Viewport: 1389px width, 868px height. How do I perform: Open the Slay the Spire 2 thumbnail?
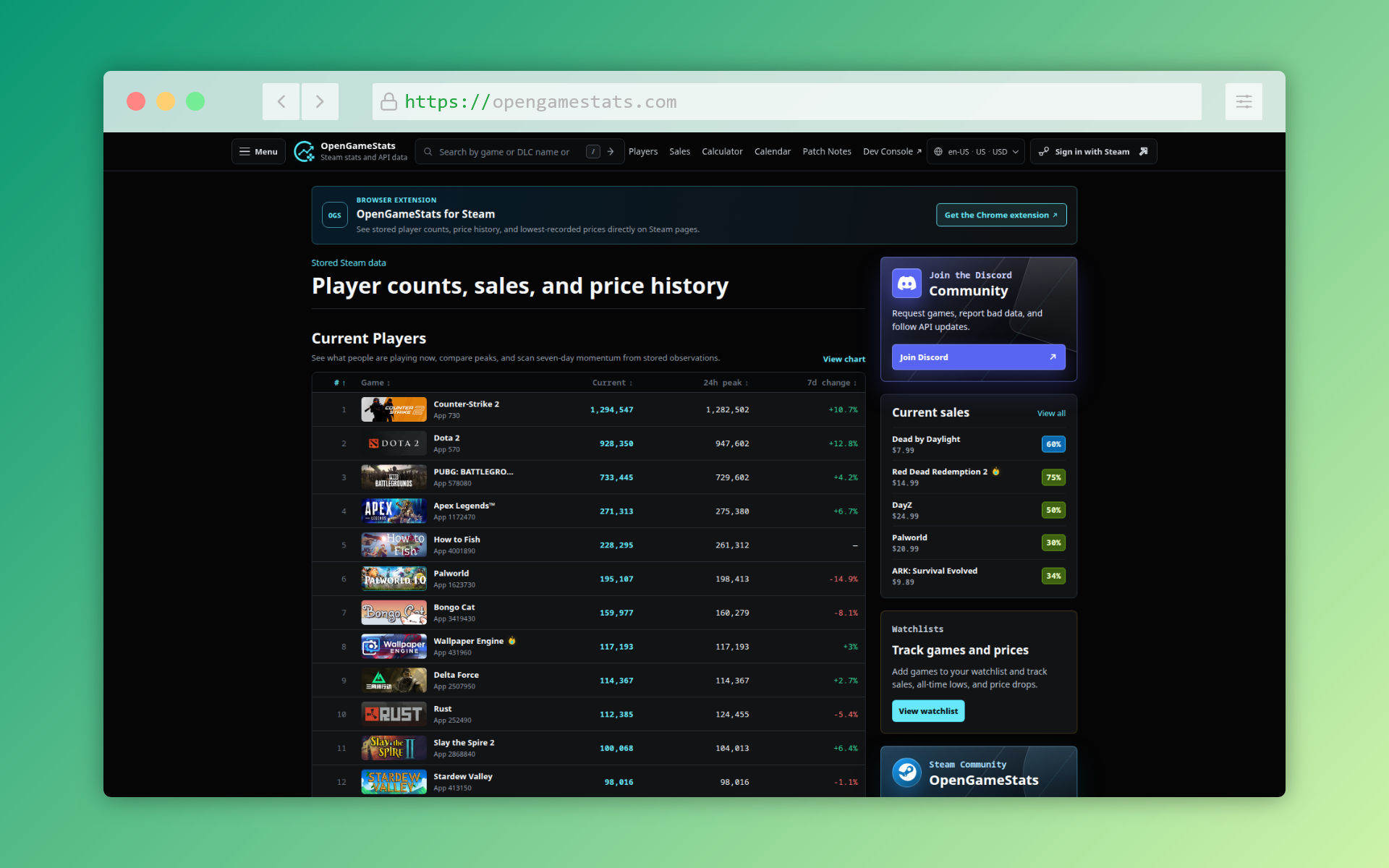[394, 748]
